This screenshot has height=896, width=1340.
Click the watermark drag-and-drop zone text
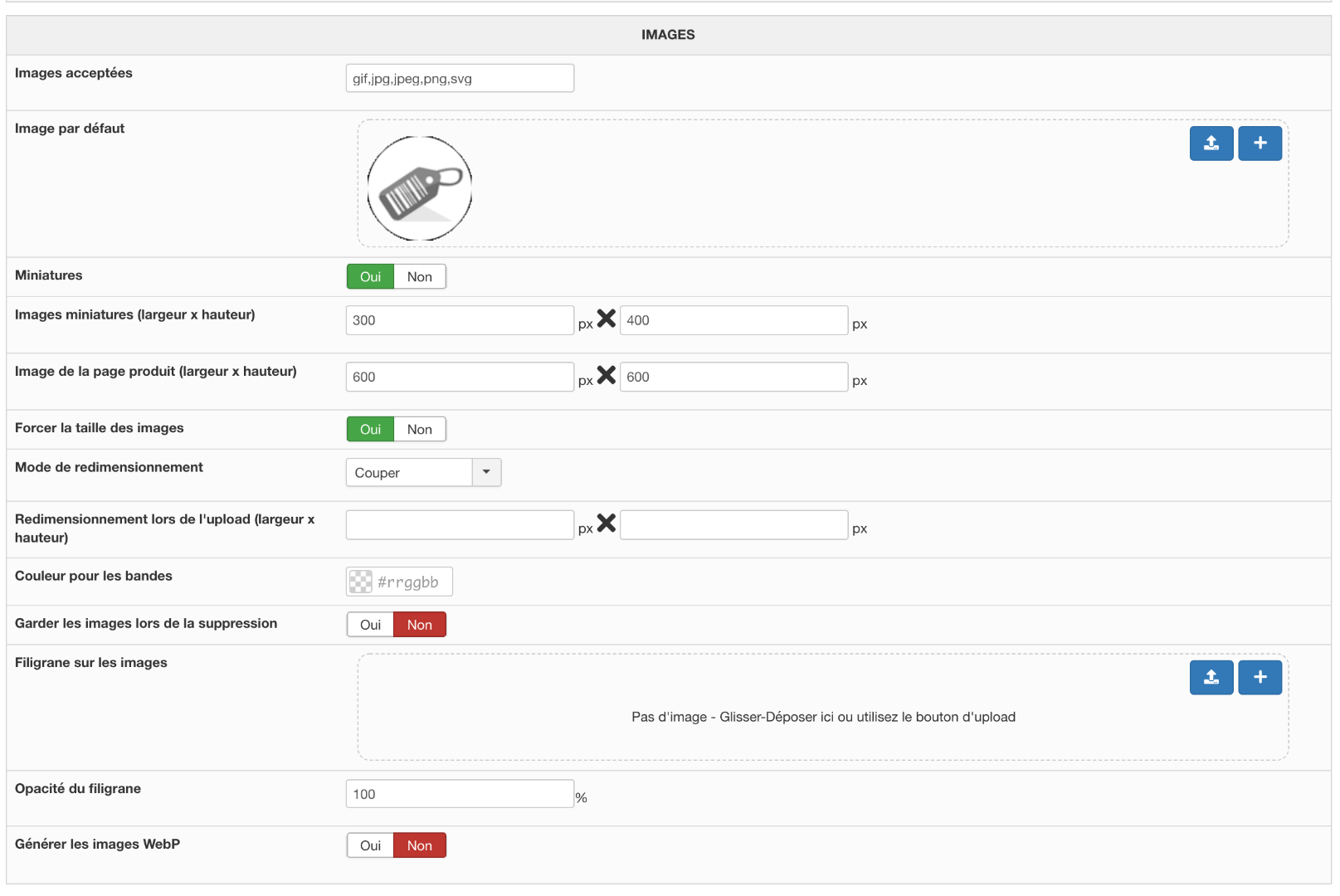coord(823,718)
